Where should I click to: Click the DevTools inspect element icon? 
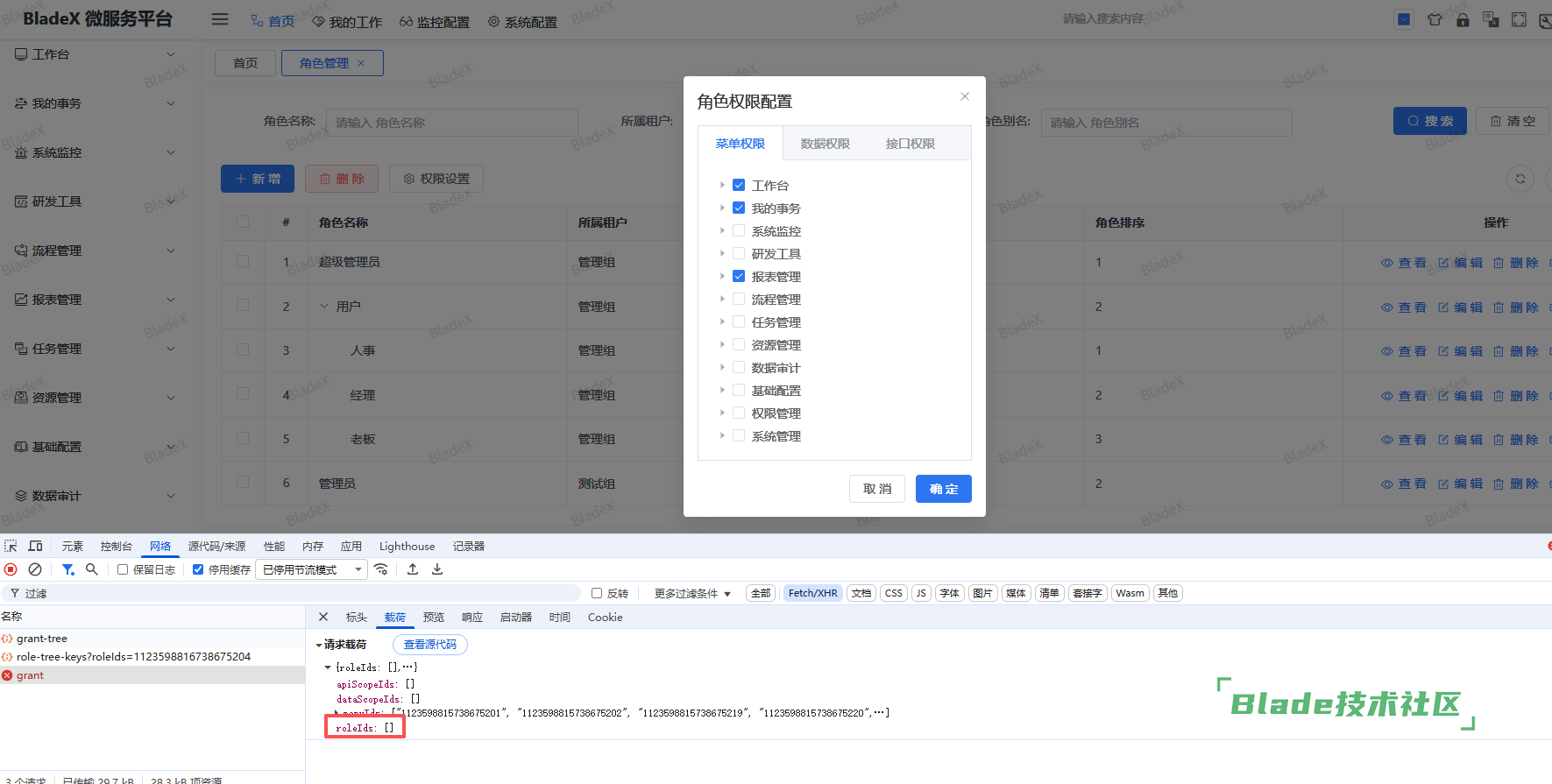[11, 546]
